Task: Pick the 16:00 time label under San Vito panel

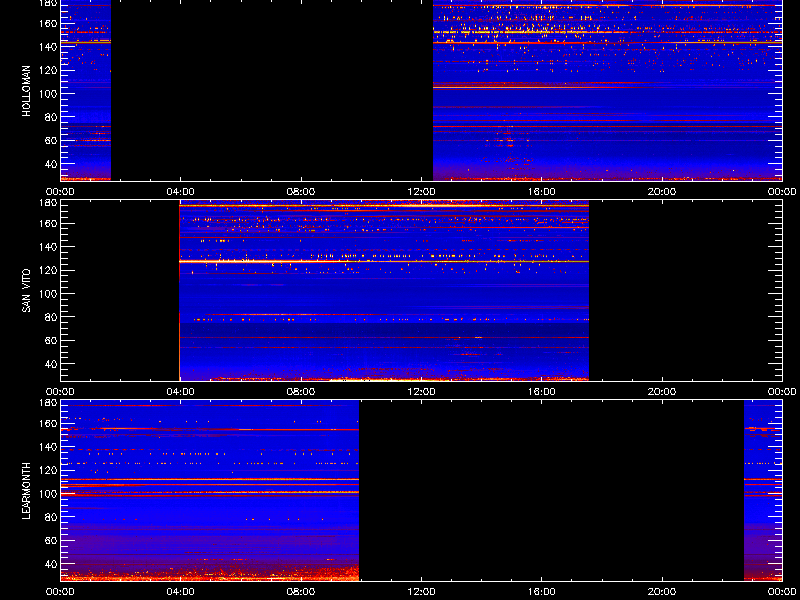Action: 541,392
